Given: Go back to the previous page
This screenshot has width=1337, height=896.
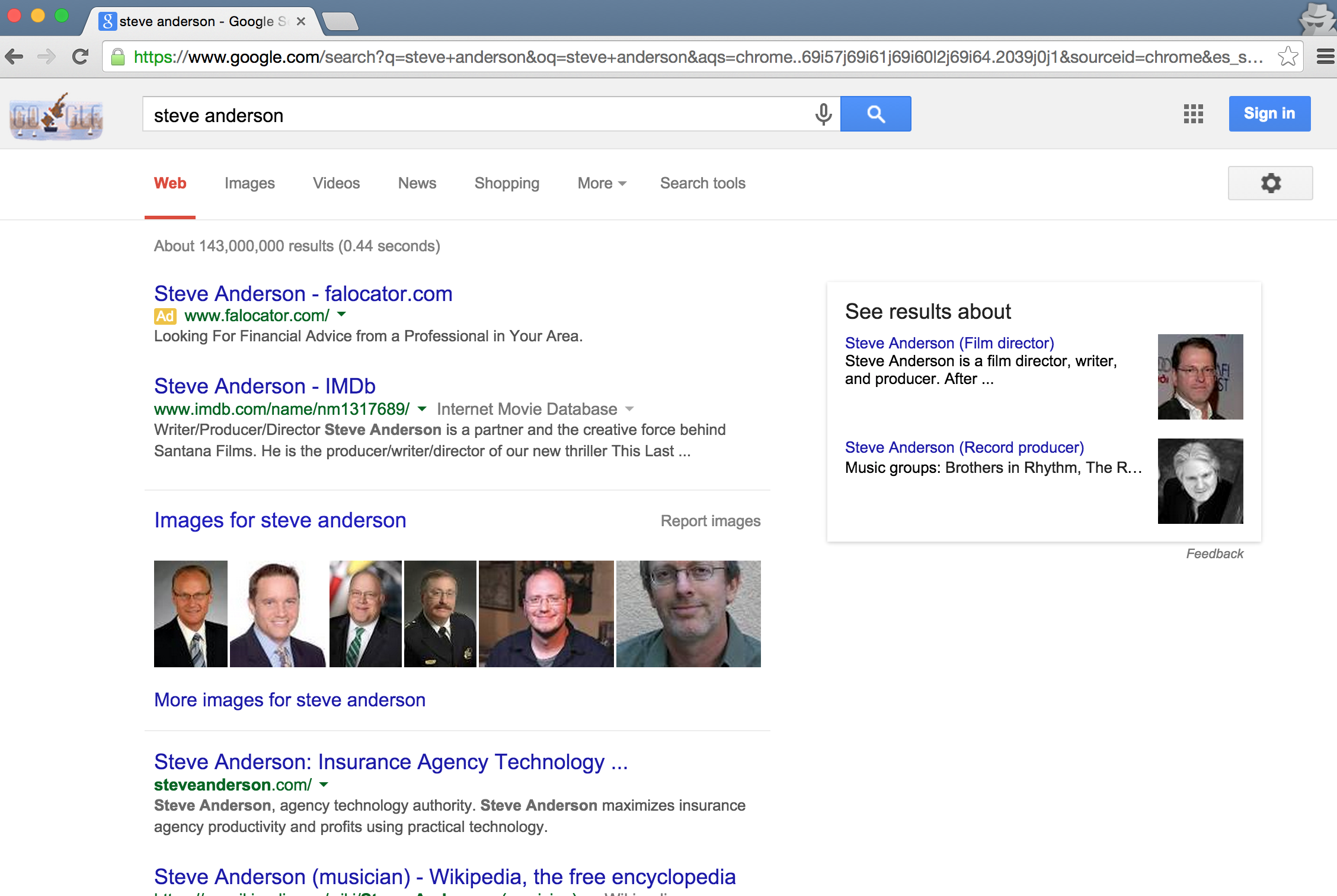Looking at the screenshot, I should 14,56.
